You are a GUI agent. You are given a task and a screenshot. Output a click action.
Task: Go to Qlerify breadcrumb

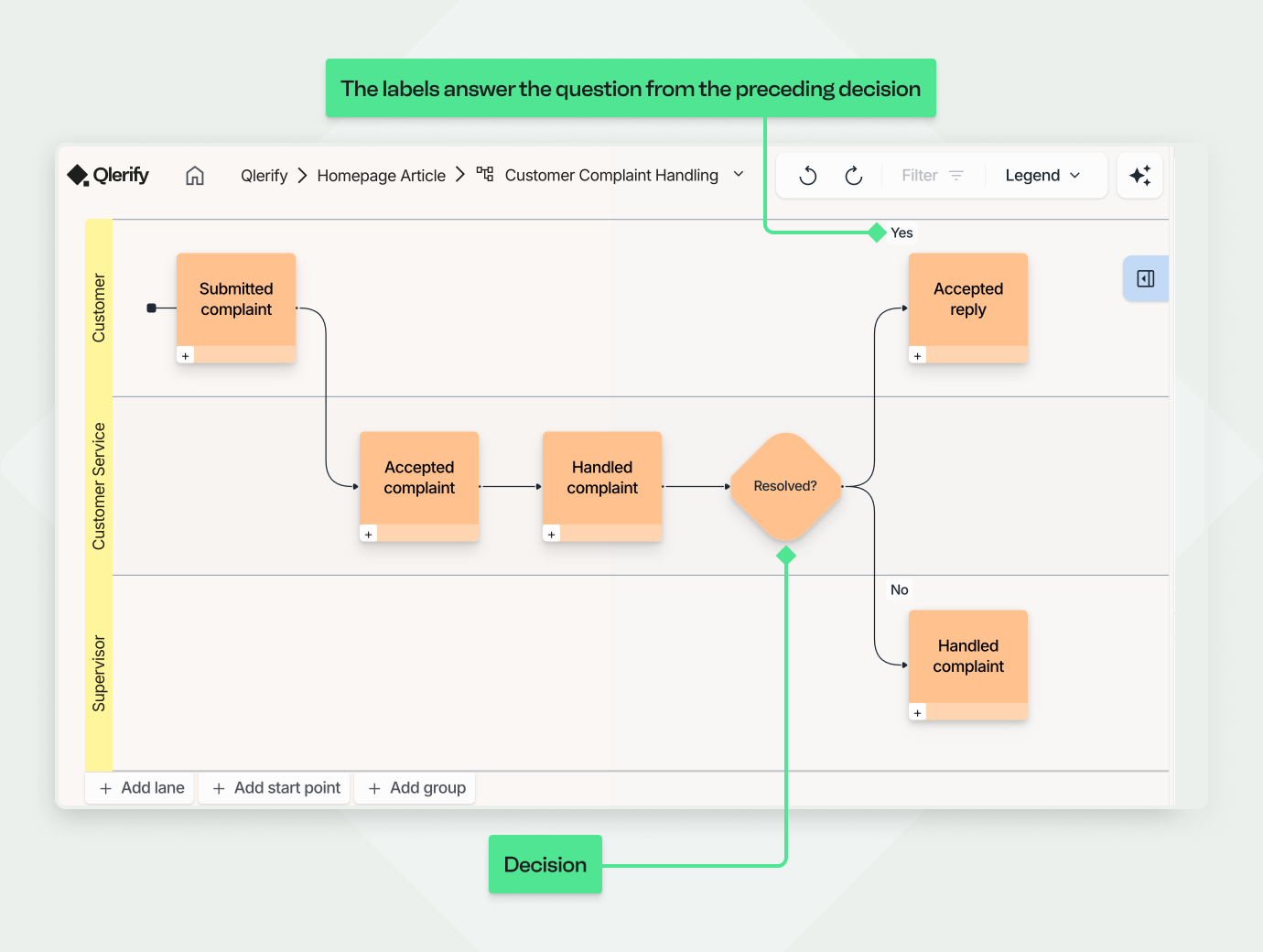(264, 176)
